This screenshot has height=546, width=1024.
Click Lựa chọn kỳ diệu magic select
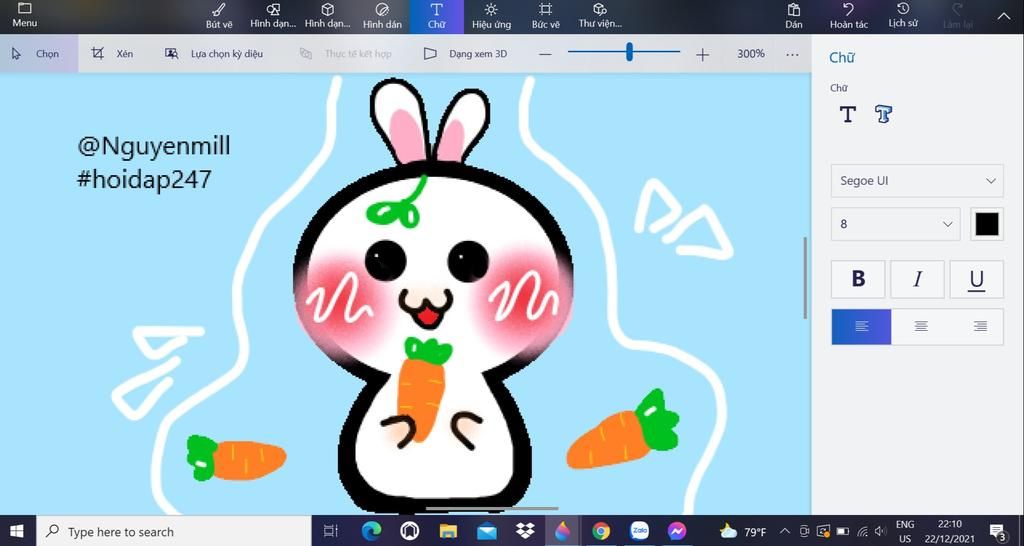(214, 54)
